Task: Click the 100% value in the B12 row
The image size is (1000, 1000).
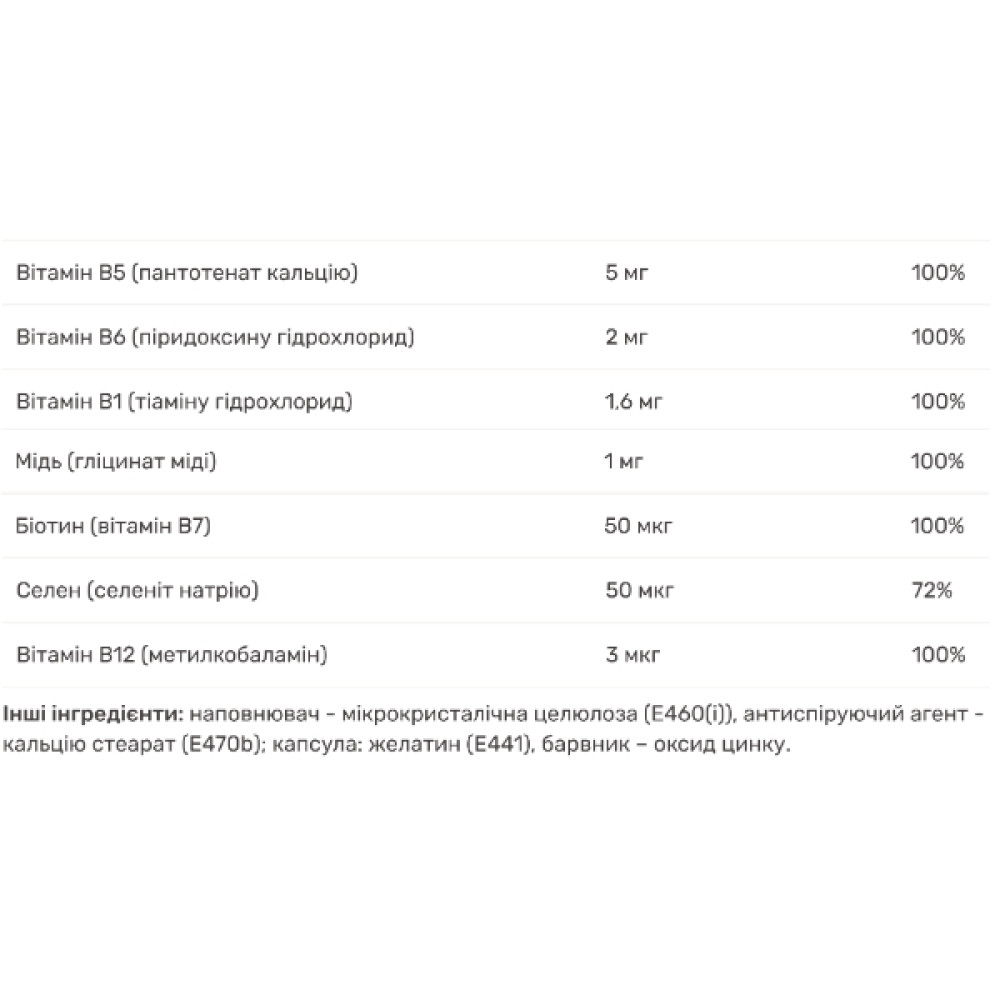Action: (x=938, y=655)
